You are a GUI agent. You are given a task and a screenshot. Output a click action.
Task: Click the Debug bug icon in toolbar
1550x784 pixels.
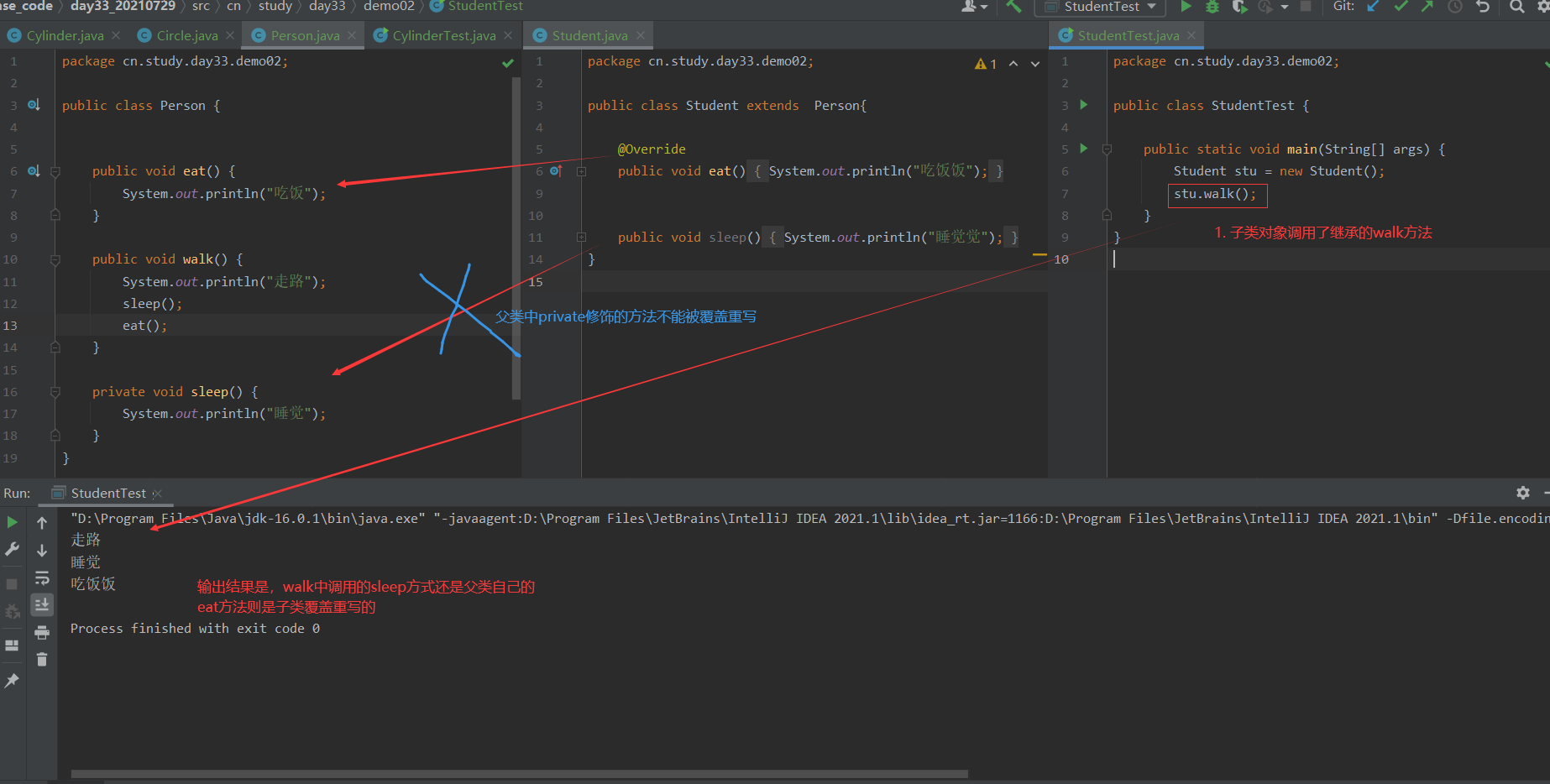pyautogui.click(x=1212, y=7)
